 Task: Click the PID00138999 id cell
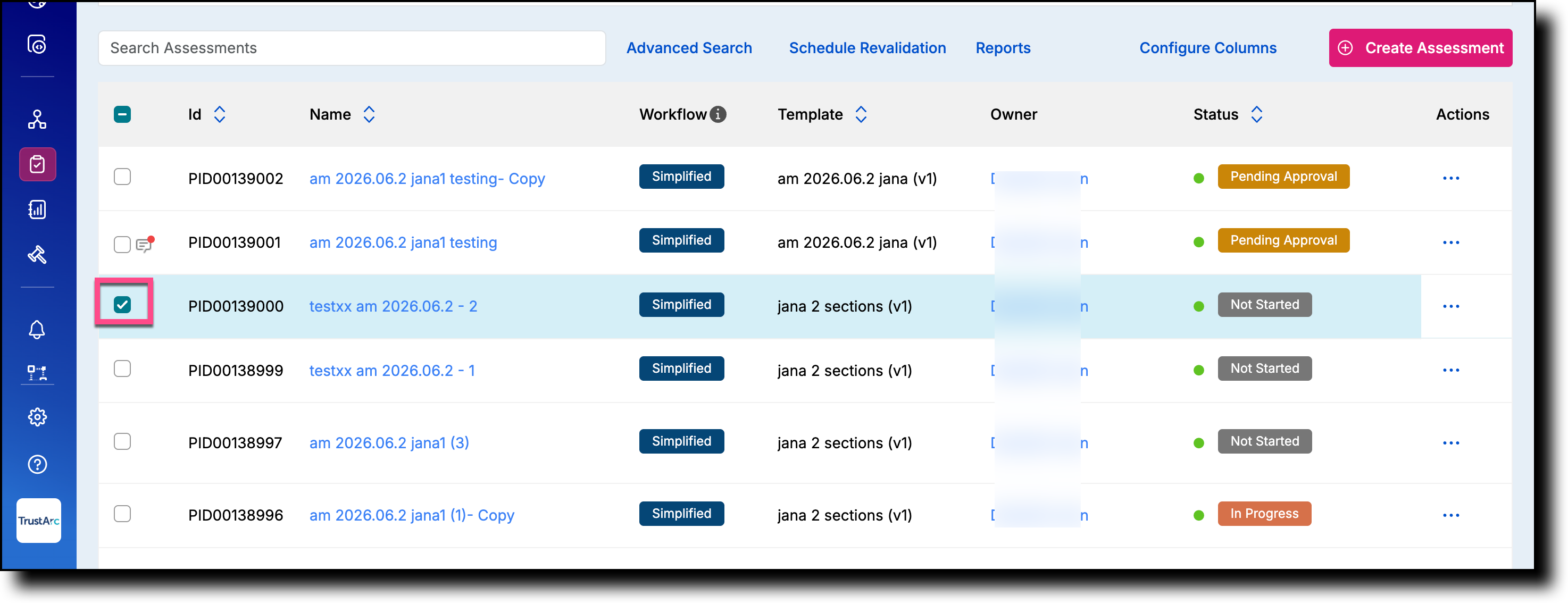[x=236, y=371]
